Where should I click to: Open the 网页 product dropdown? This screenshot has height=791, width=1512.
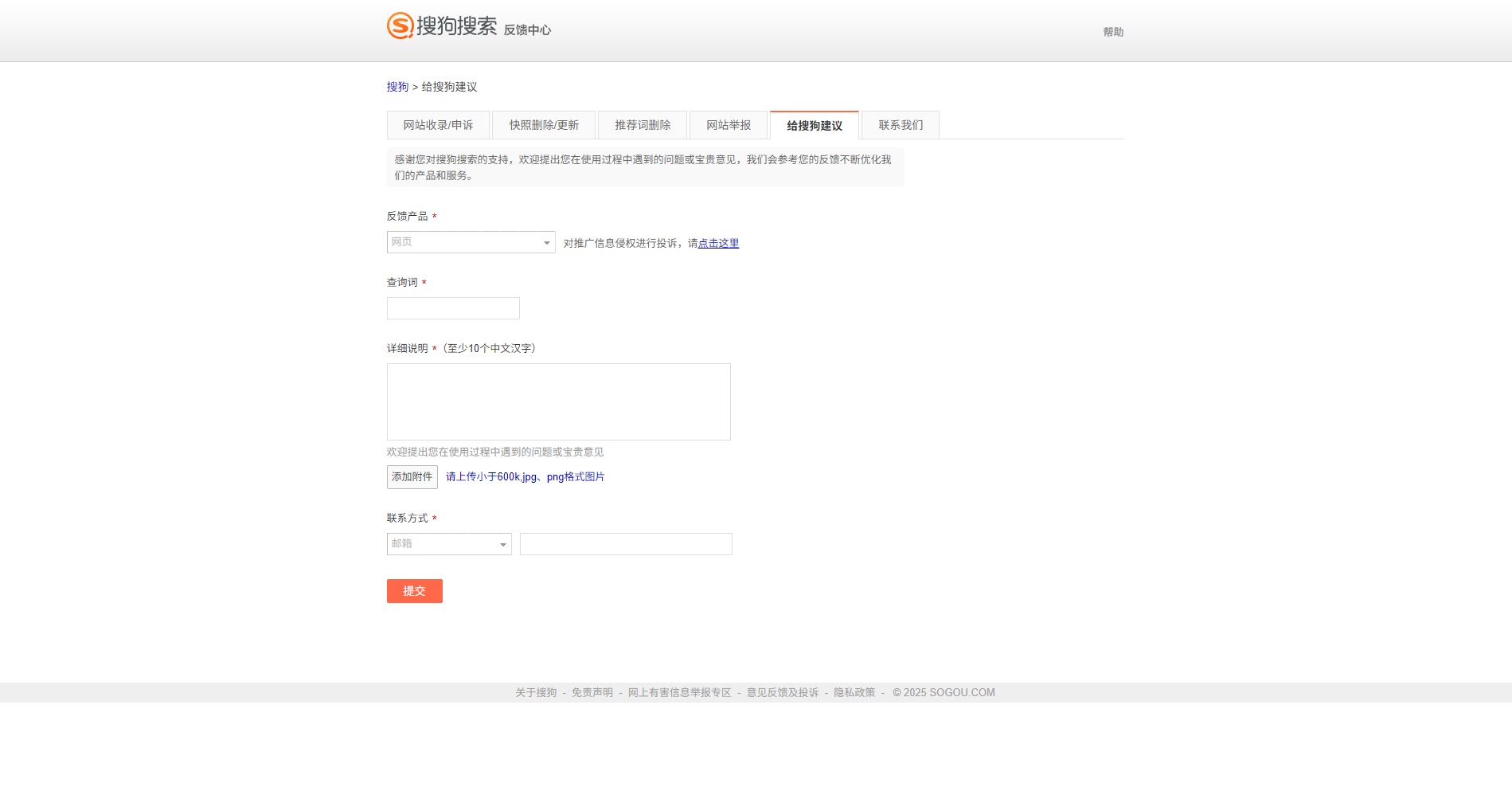[462, 242]
